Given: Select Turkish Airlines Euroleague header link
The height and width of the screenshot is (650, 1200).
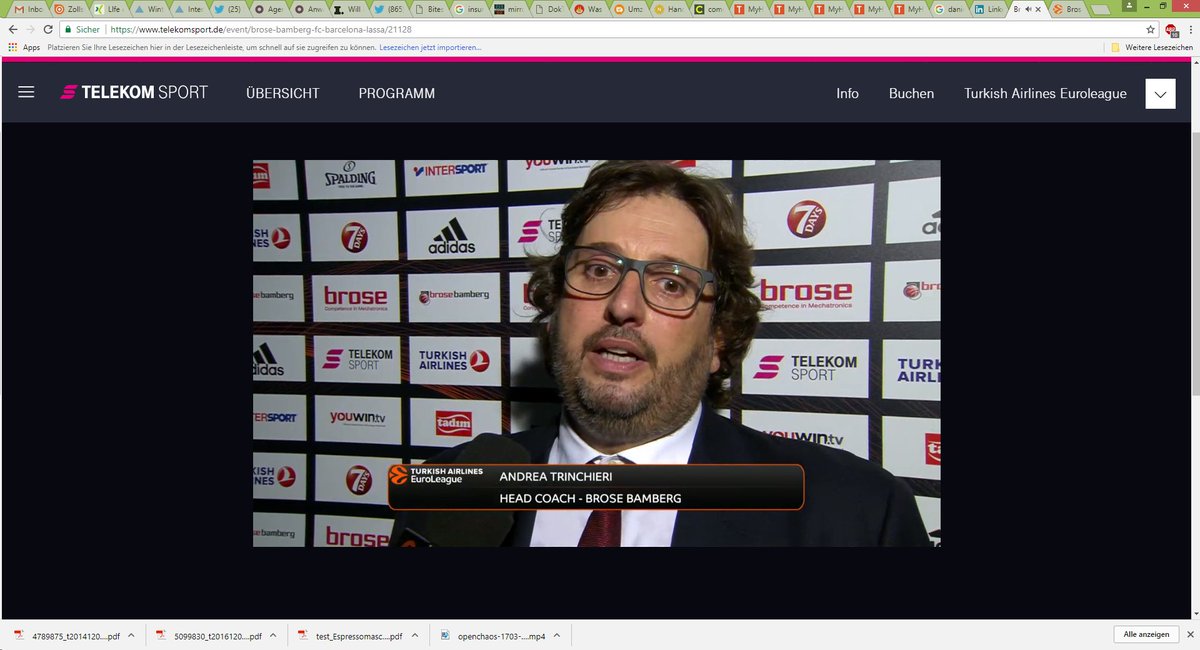Looking at the screenshot, I should (x=1045, y=93).
